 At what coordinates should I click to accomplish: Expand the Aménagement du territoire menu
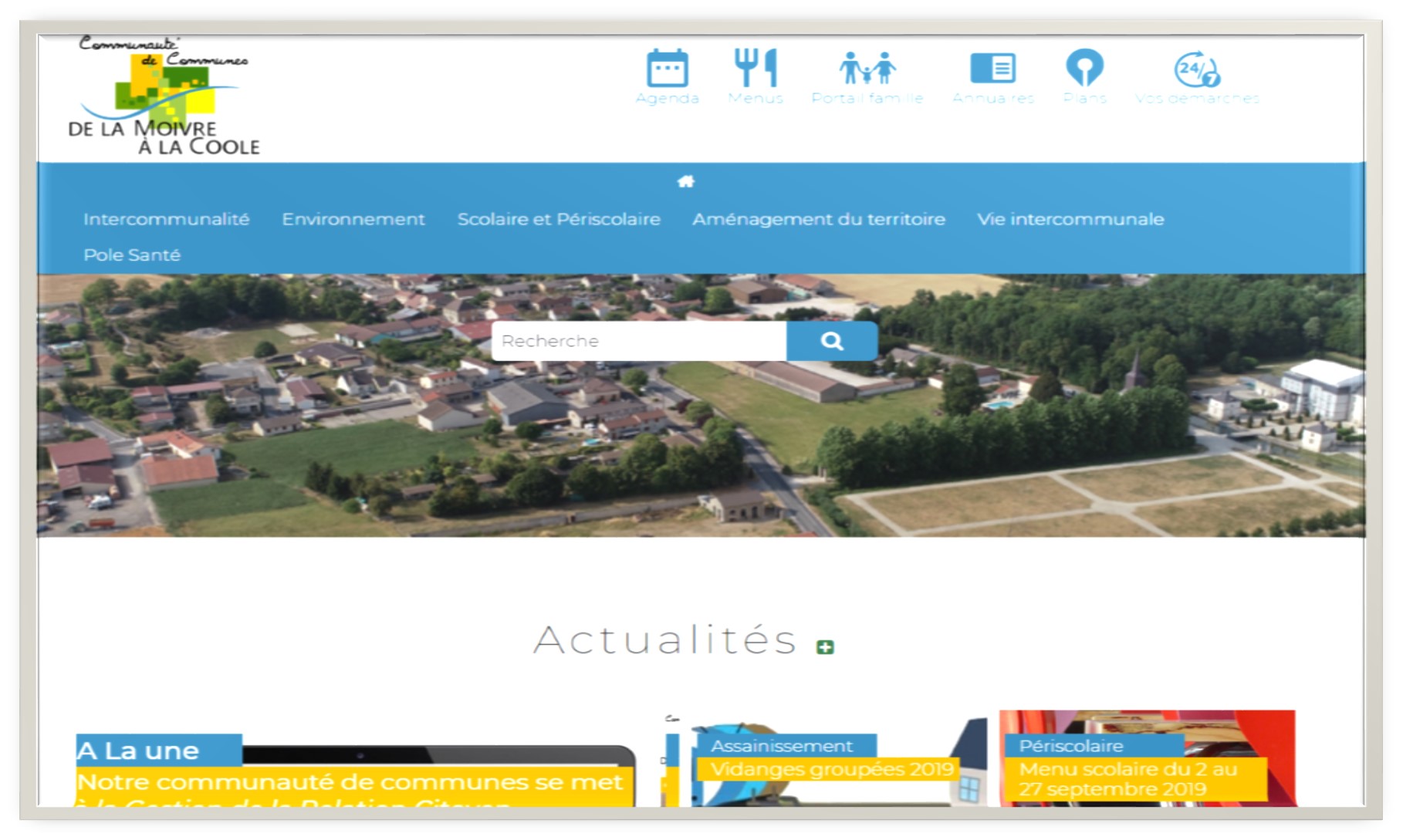[x=820, y=219]
